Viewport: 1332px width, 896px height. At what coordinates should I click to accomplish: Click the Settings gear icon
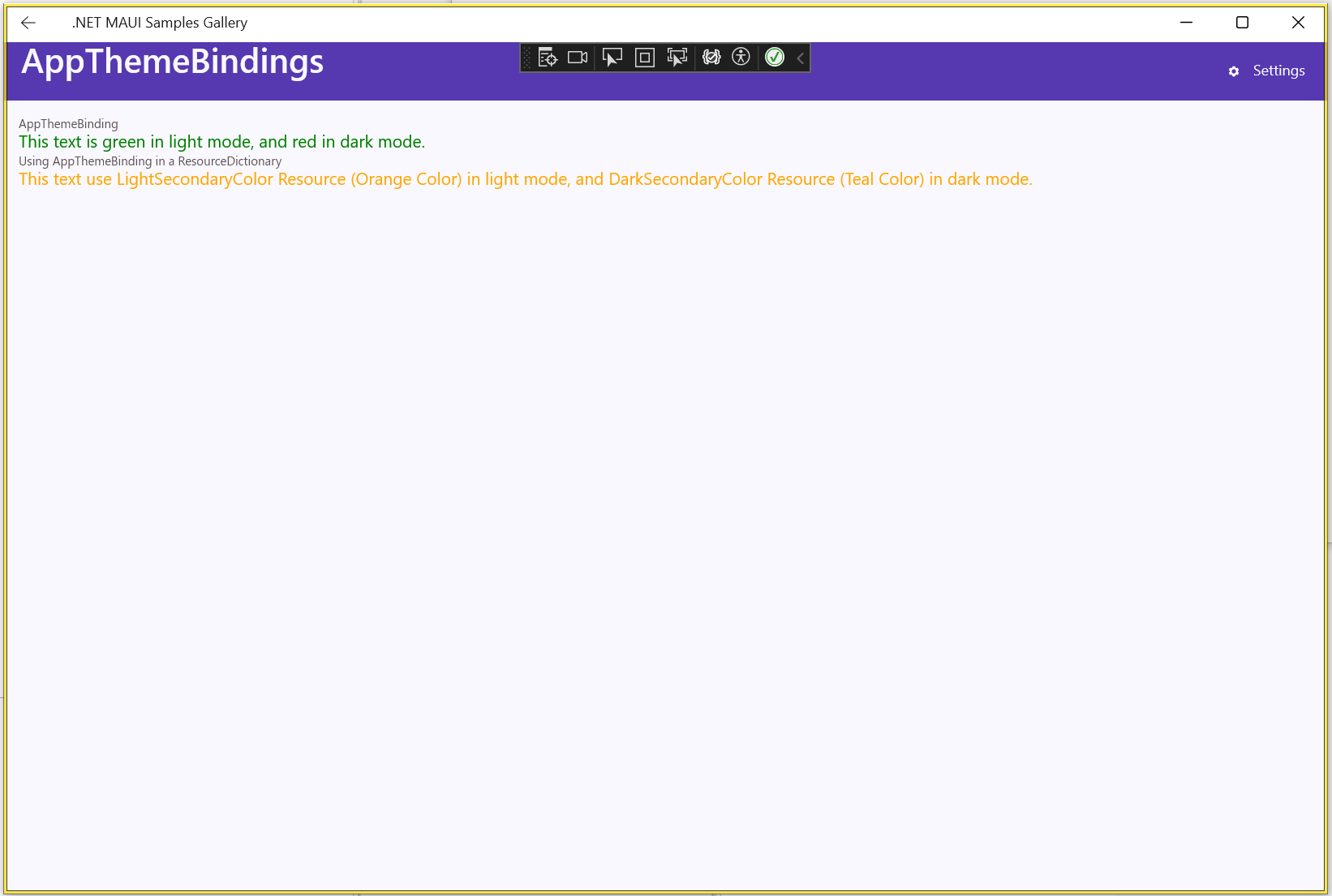[x=1234, y=71]
